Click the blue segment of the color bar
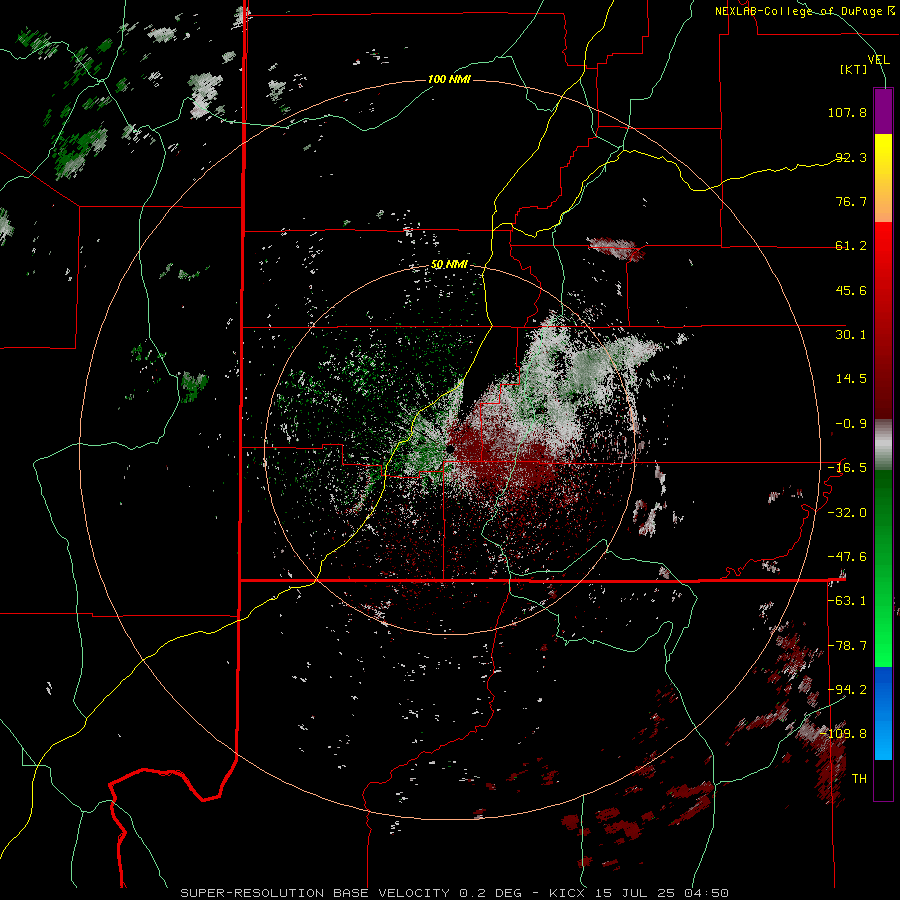This screenshot has width=900, height=900. click(883, 713)
